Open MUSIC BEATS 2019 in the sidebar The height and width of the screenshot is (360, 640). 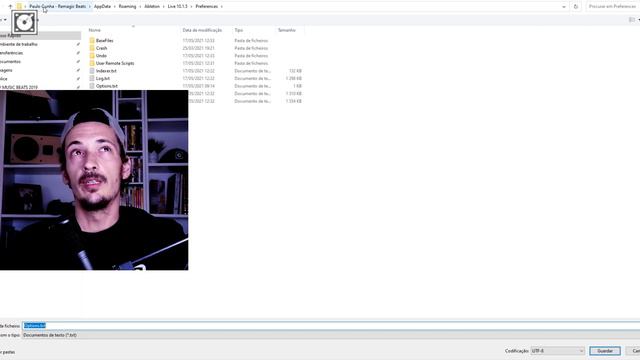coord(19,87)
